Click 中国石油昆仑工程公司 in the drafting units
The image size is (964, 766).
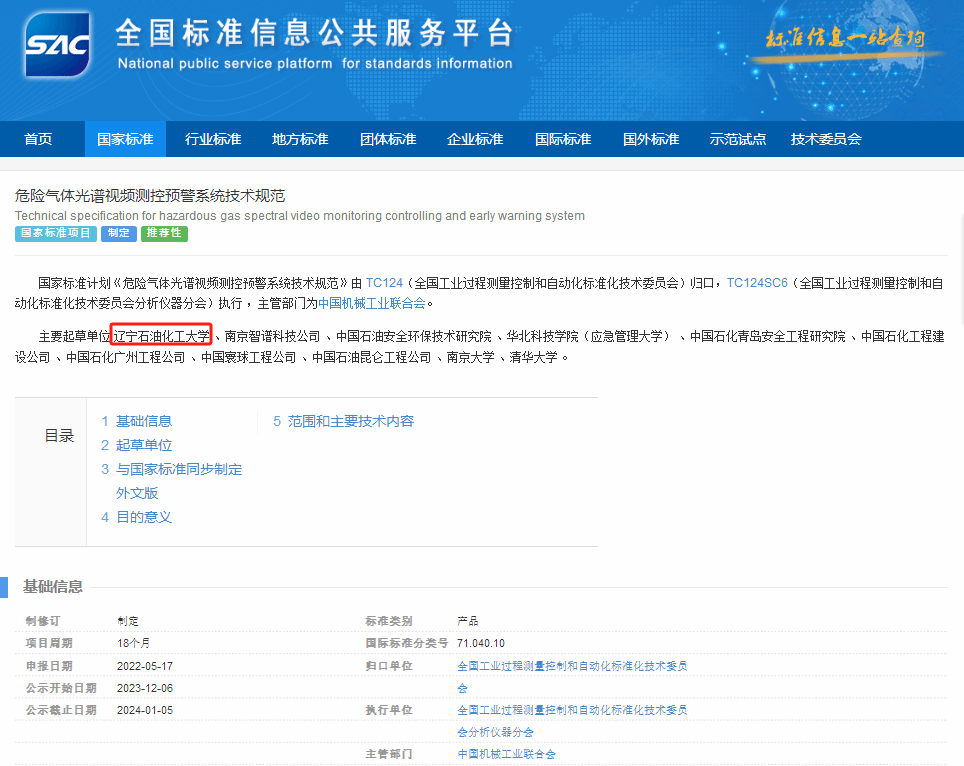pos(371,357)
